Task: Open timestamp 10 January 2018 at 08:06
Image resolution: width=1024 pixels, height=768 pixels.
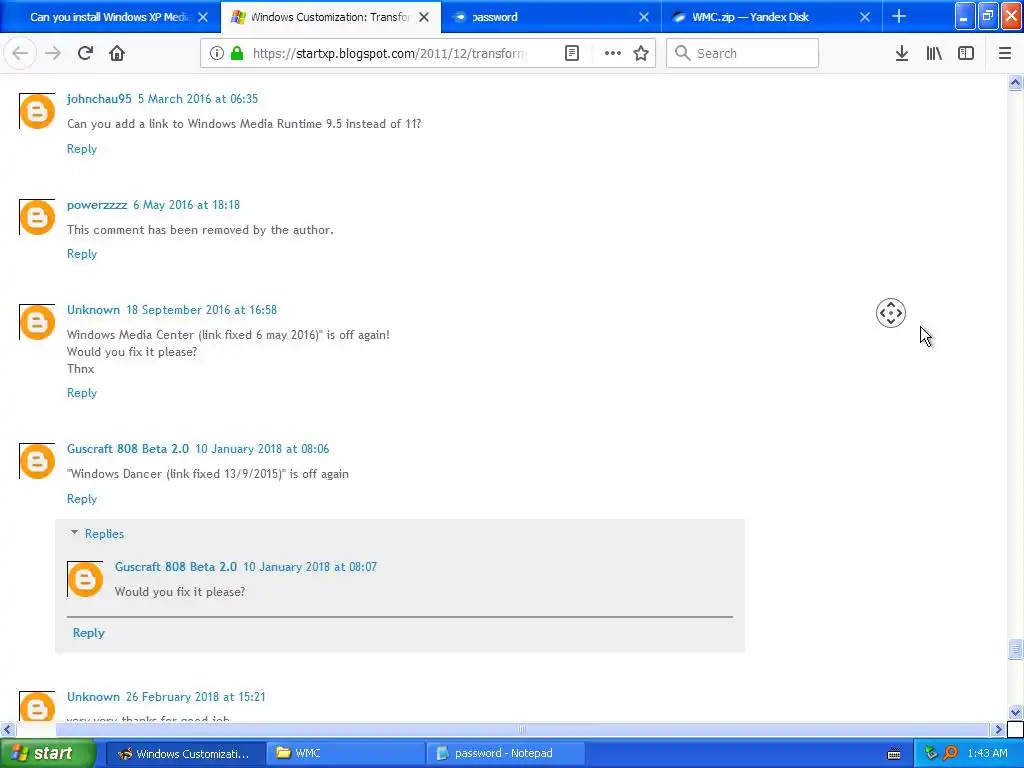Action: coord(263,449)
